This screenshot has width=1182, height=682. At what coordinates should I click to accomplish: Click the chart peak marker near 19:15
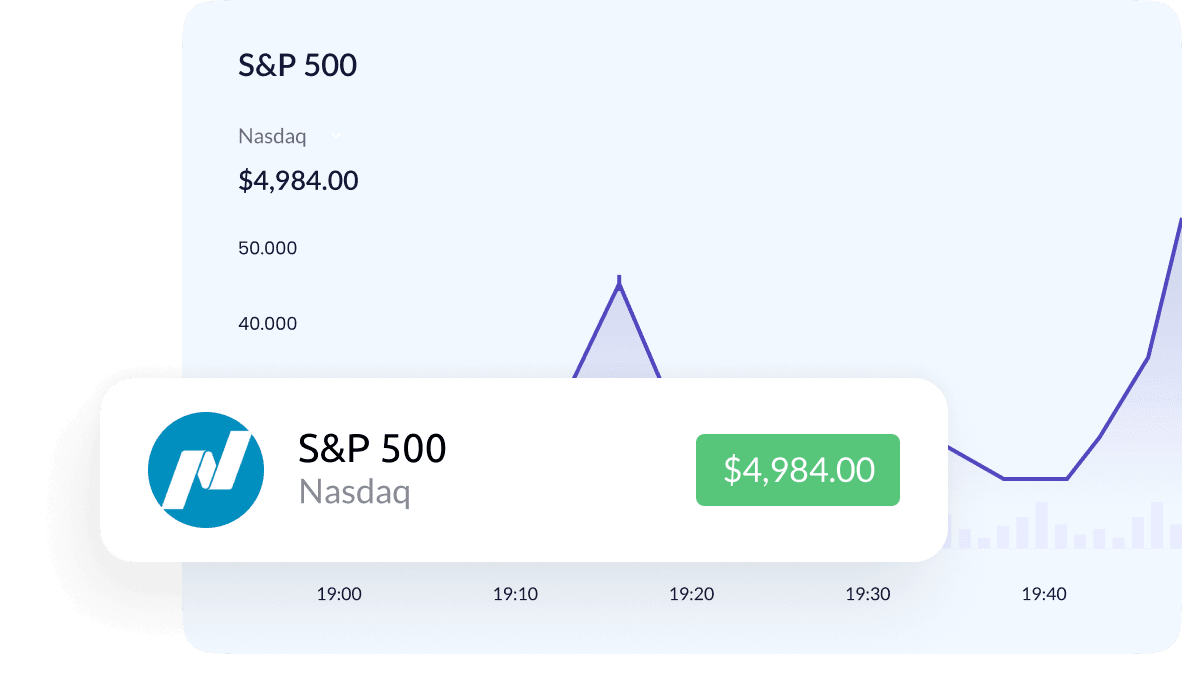coord(620,282)
